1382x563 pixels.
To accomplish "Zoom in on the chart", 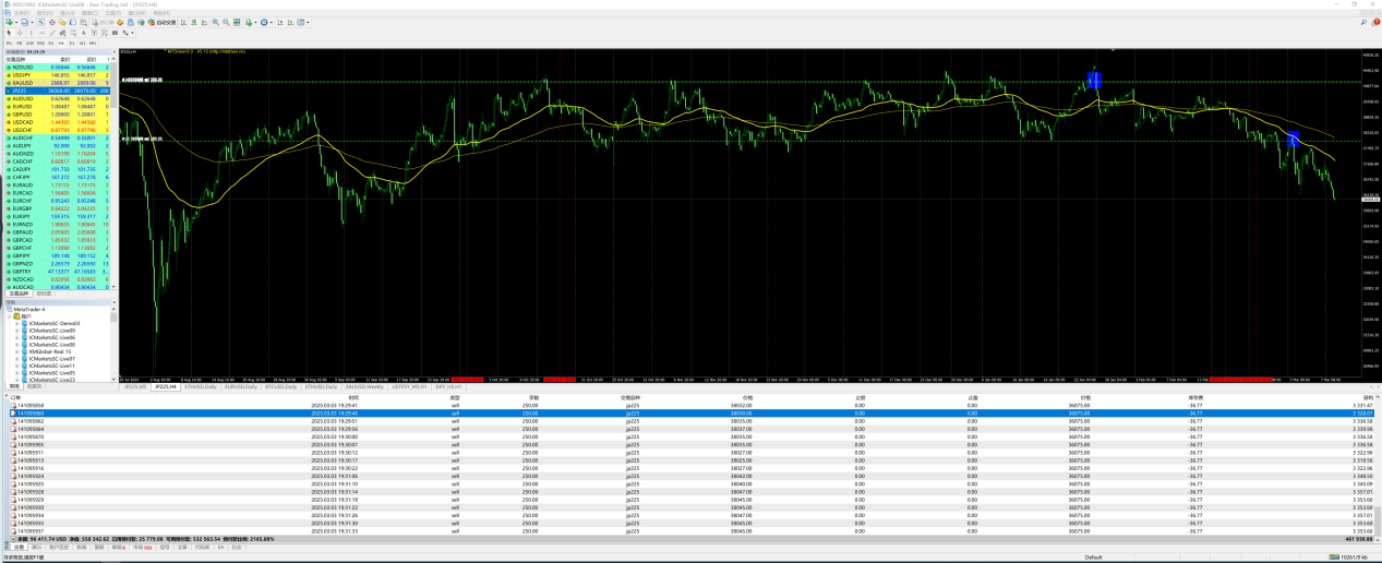I will click(215, 22).
